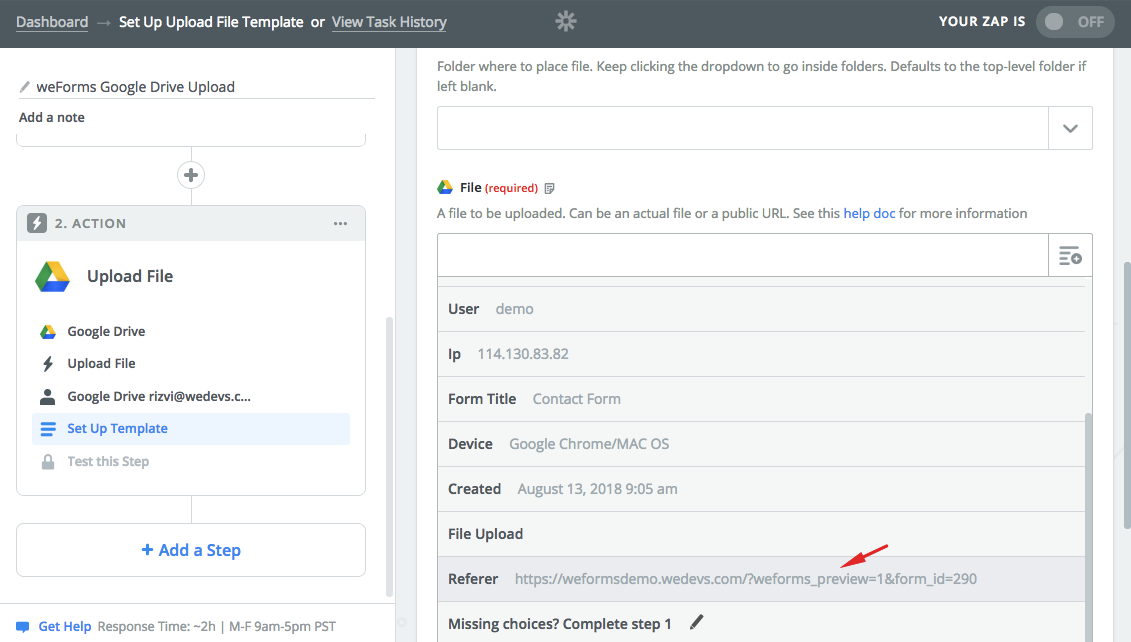The height and width of the screenshot is (642, 1131).
Task: Click the note icon after File (required)
Action: point(550,188)
